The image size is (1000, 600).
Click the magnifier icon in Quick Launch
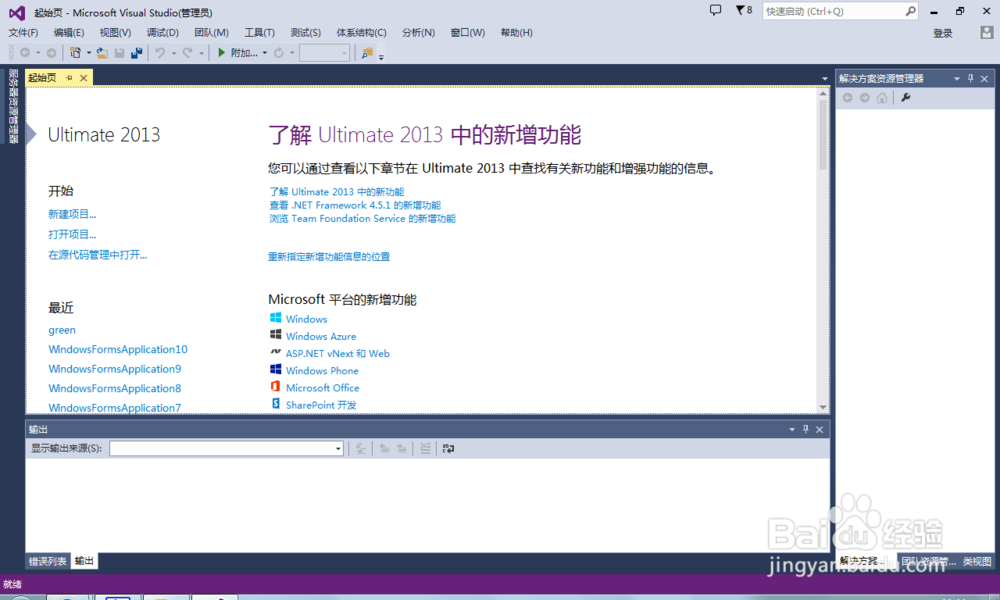click(x=910, y=11)
